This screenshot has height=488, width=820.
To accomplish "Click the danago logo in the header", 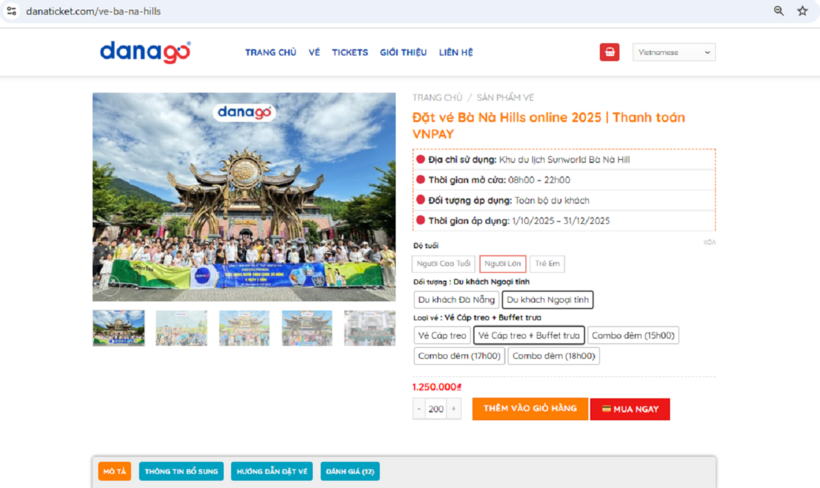I will pos(145,52).
